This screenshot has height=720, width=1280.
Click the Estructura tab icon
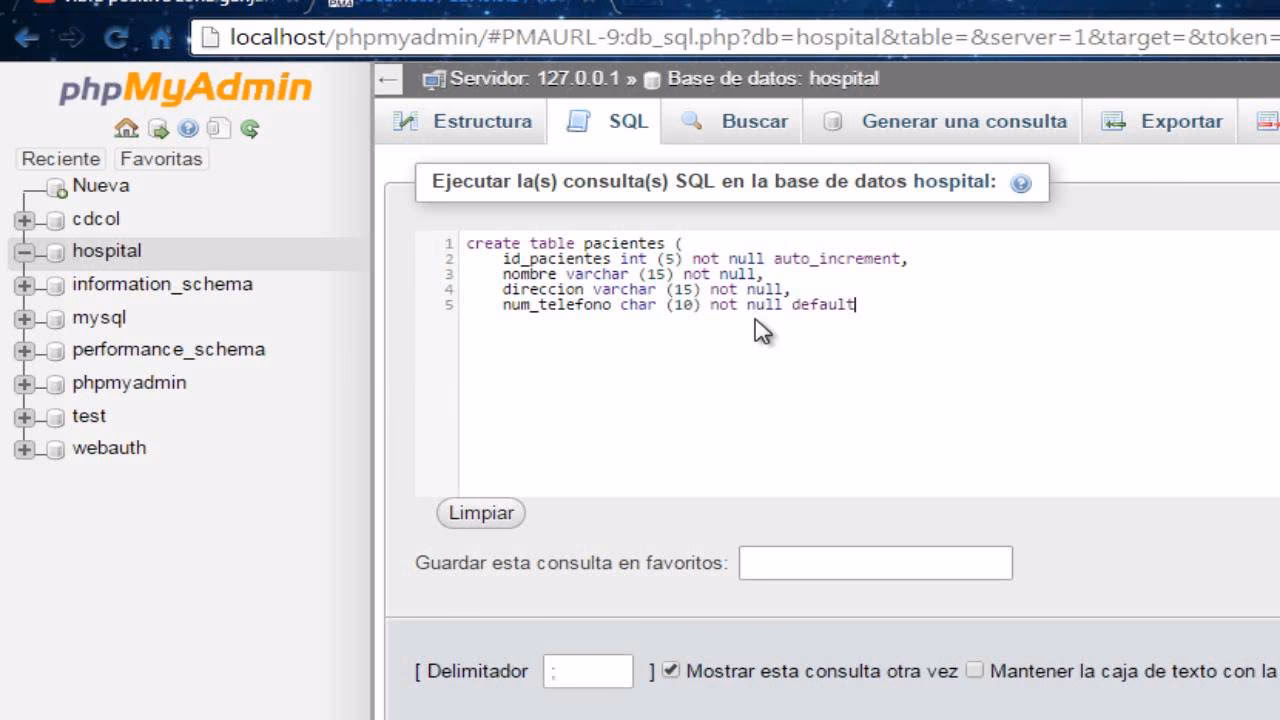(405, 121)
